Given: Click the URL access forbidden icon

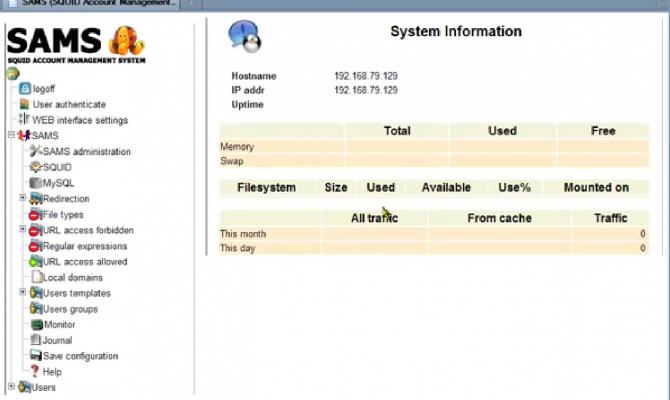Looking at the screenshot, I should click(35, 230).
